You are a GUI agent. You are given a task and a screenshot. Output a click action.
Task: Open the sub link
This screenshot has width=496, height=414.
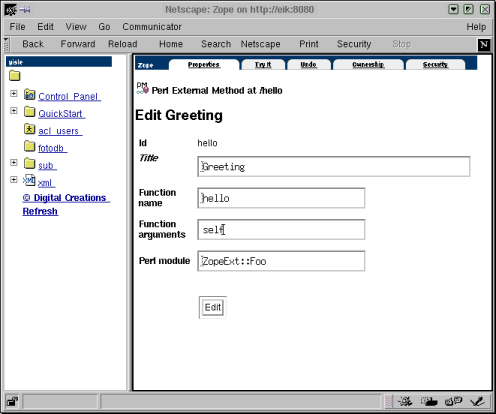(47, 165)
